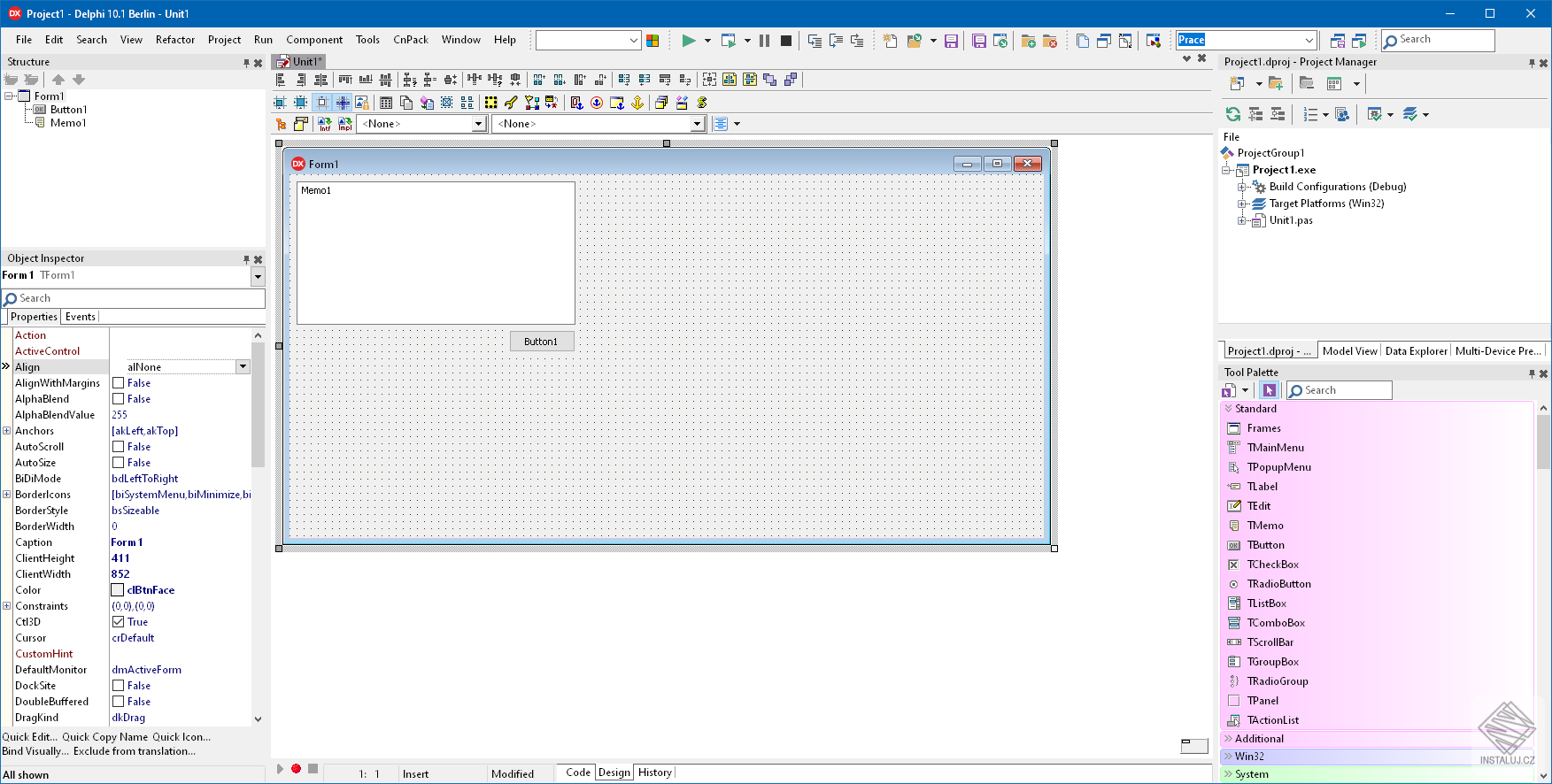Save all files with the double floppy icon
This screenshot has width=1552, height=784.
[979, 41]
